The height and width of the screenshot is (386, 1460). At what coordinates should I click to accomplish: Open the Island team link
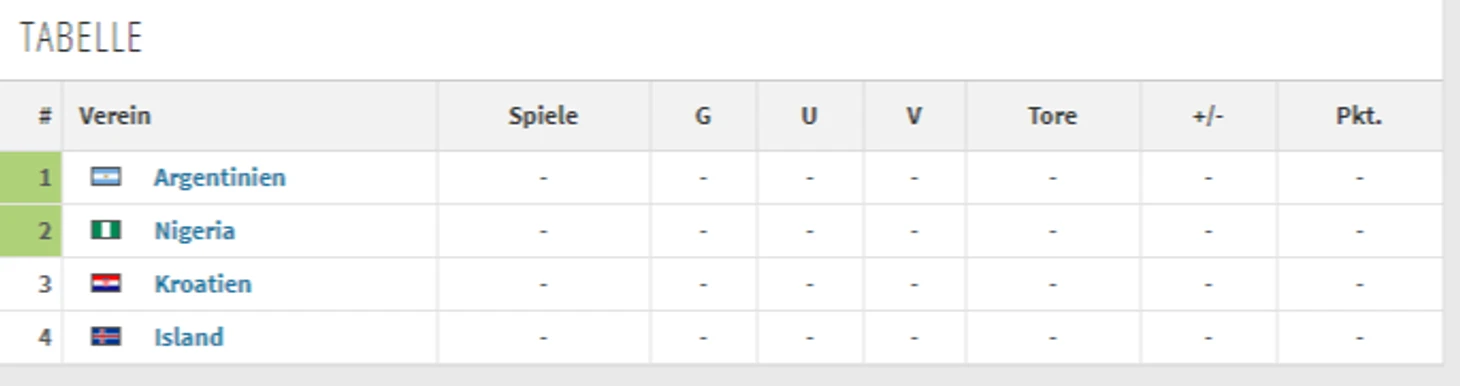tap(188, 336)
